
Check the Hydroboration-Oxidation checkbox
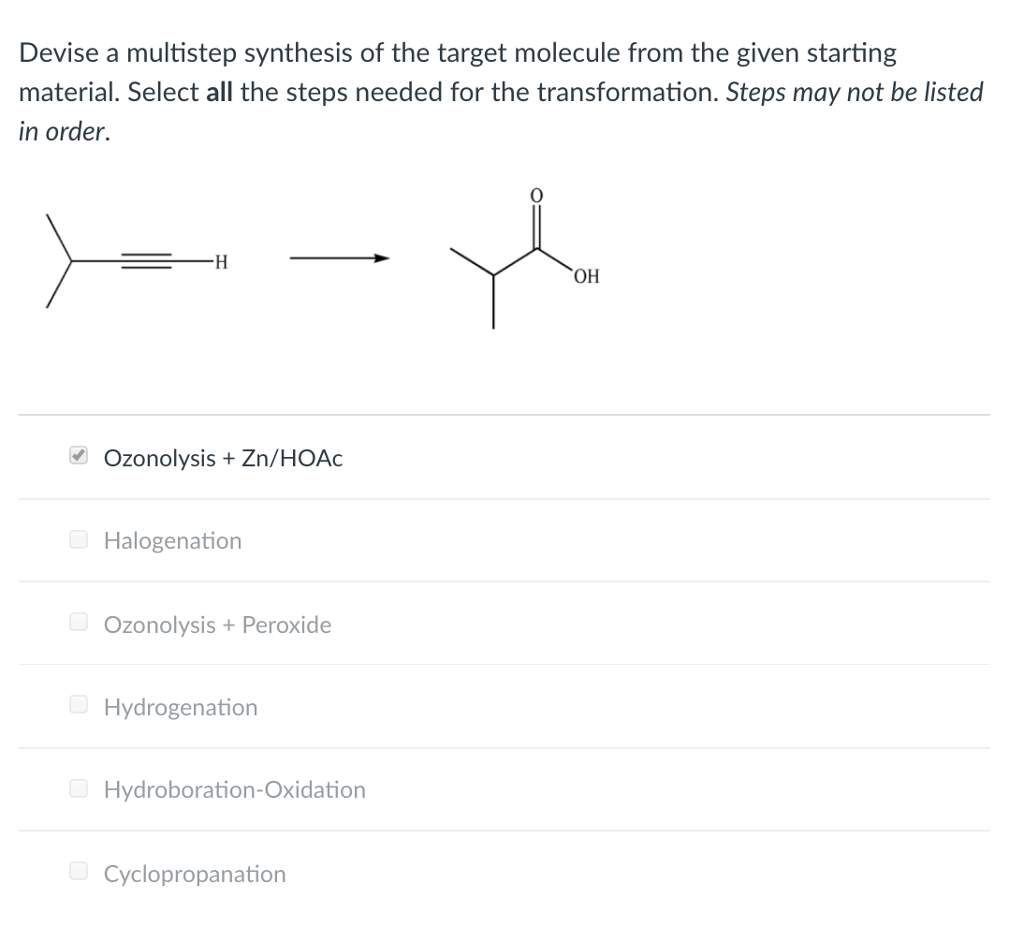[x=77, y=787]
